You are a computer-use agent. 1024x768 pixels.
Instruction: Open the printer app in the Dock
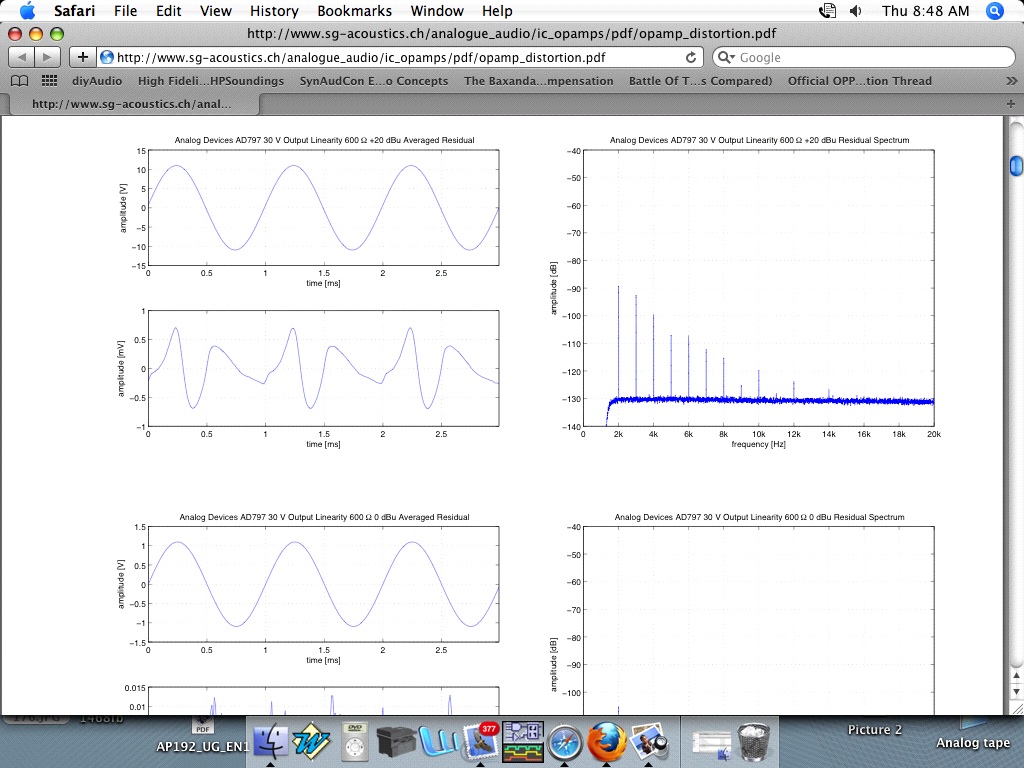point(396,743)
